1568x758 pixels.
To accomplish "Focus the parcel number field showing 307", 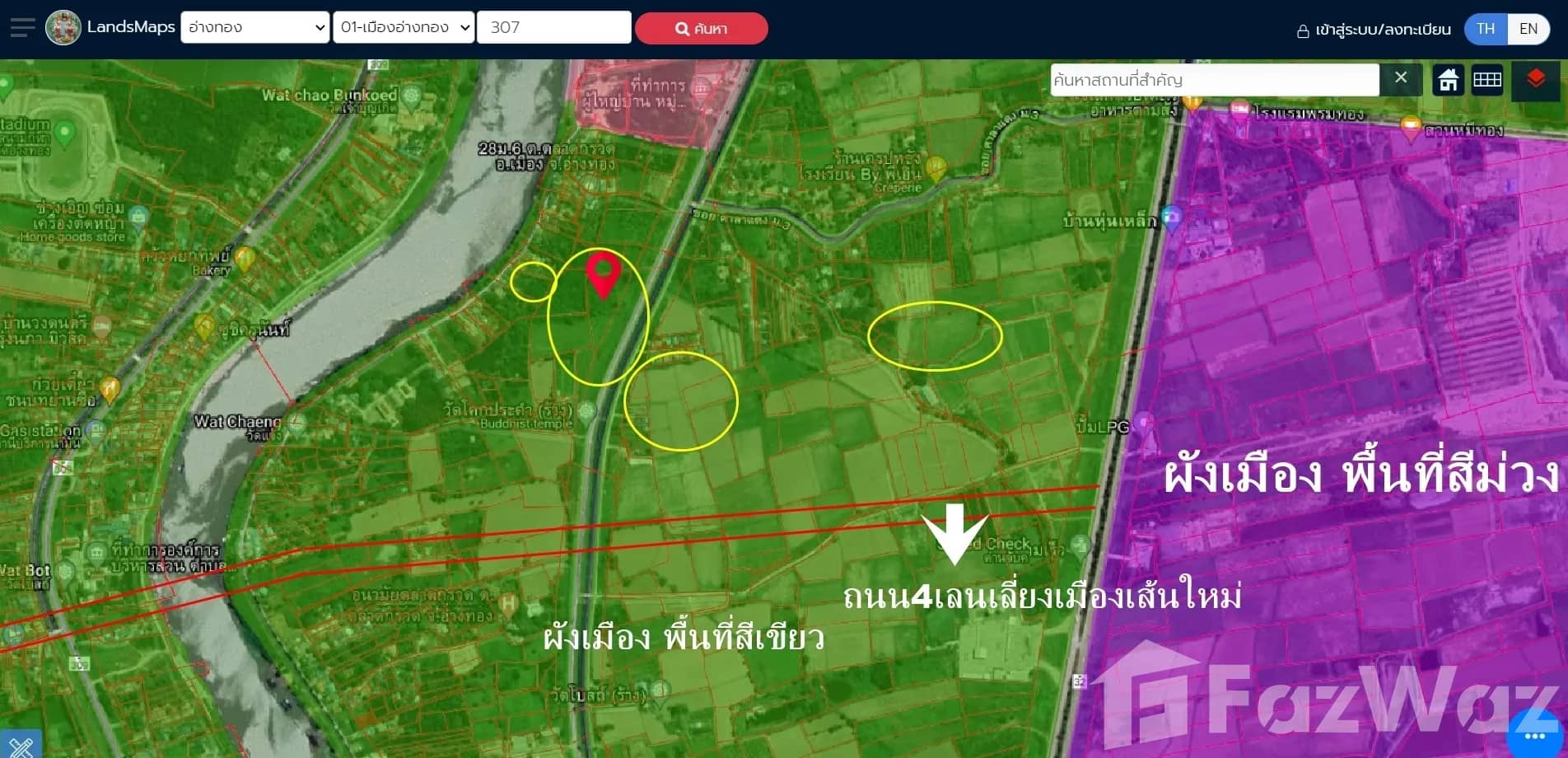I will [x=553, y=27].
